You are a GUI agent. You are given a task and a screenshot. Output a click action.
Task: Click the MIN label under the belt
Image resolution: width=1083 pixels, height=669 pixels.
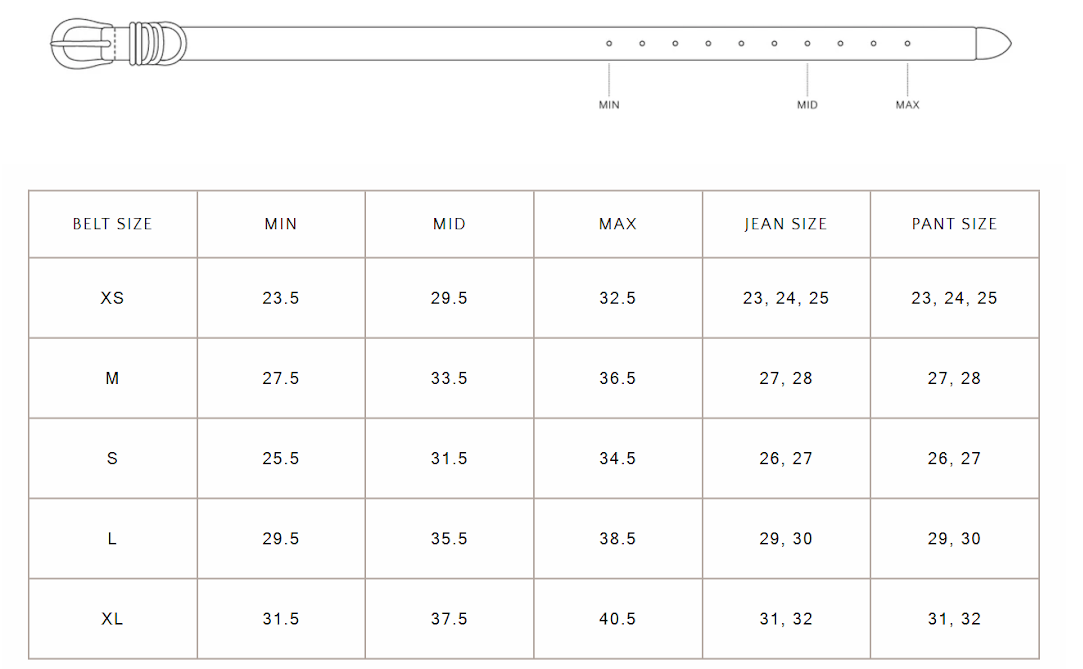coord(609,105)
